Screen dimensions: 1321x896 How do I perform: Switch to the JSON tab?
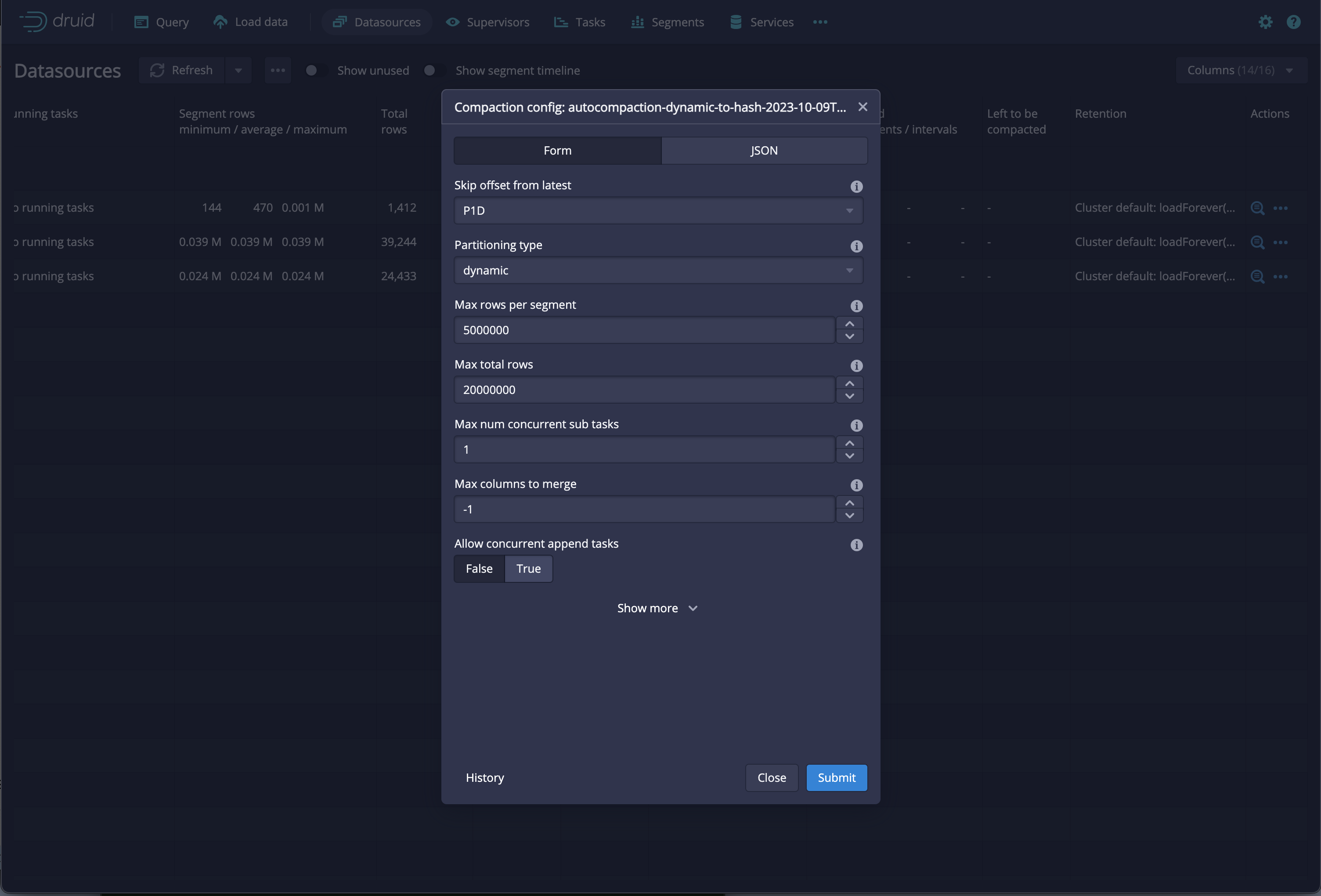[x=764, y=150]
